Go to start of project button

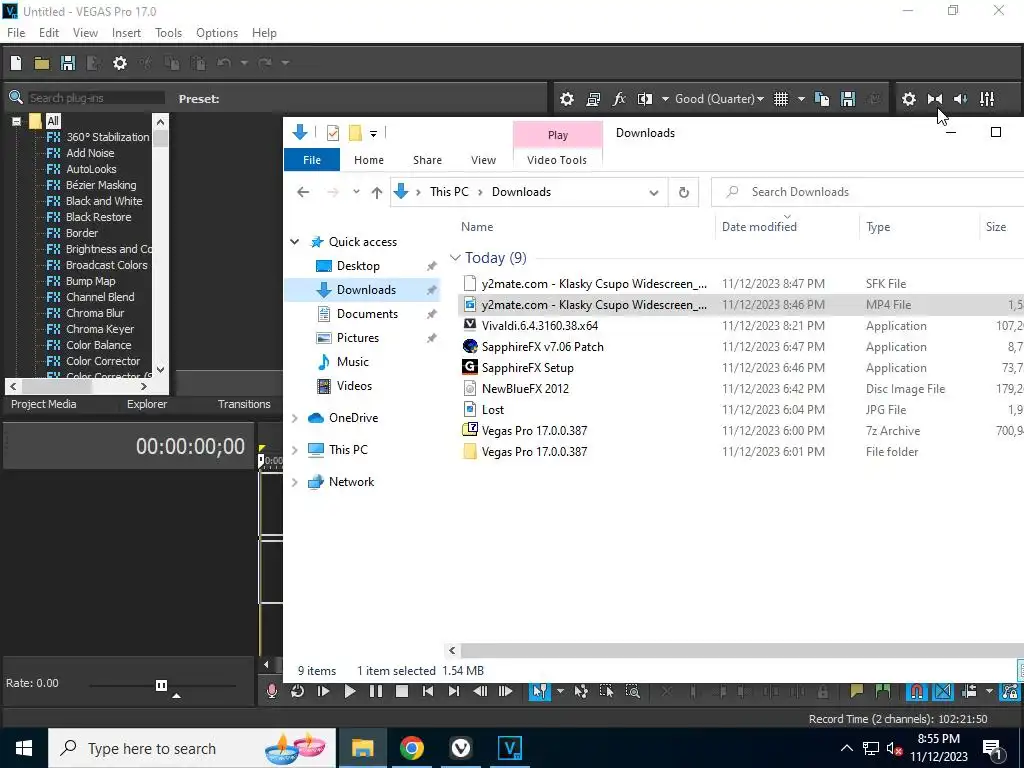[x=428, y=691]
